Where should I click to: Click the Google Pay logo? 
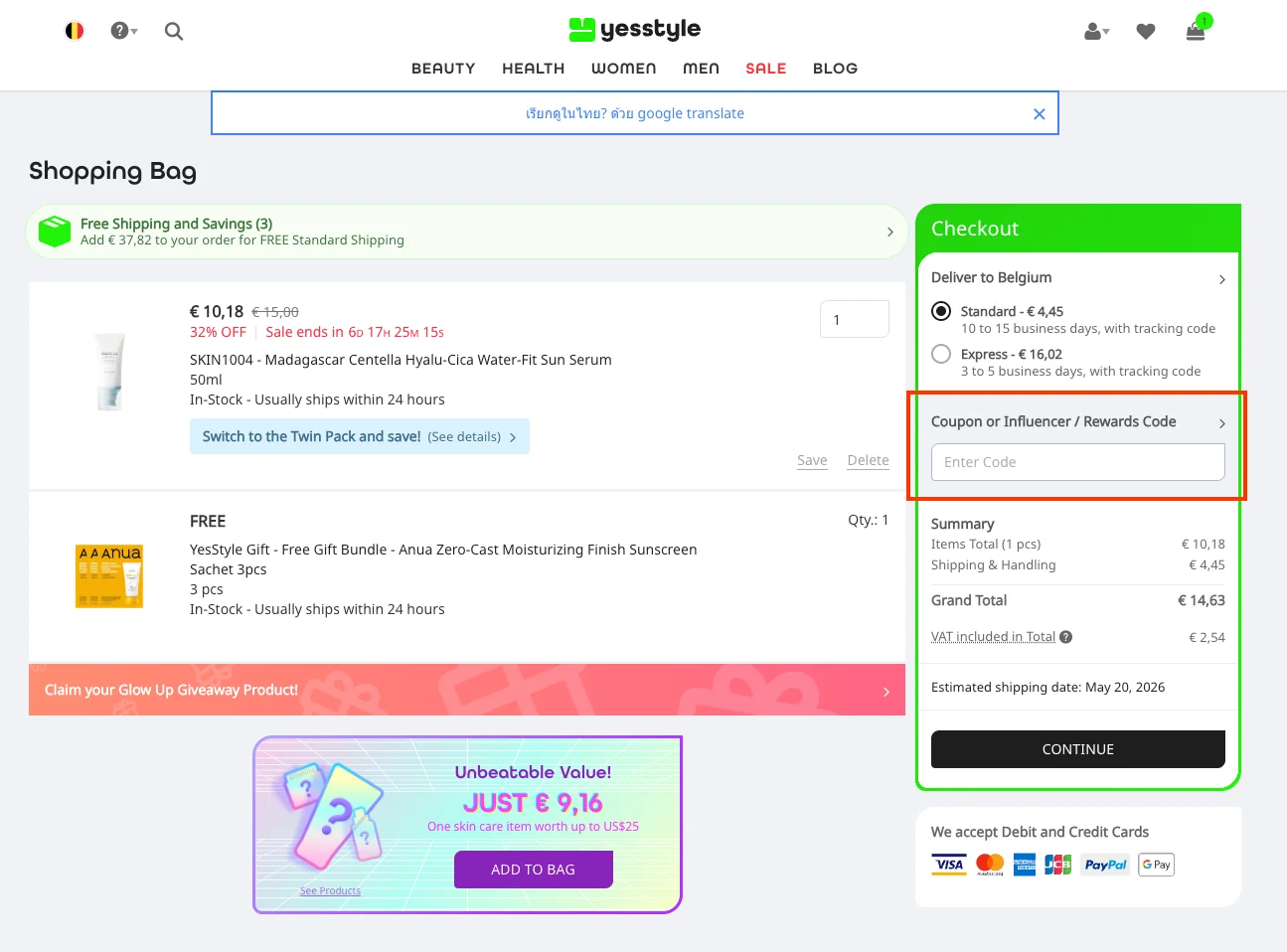(1157, 865)
